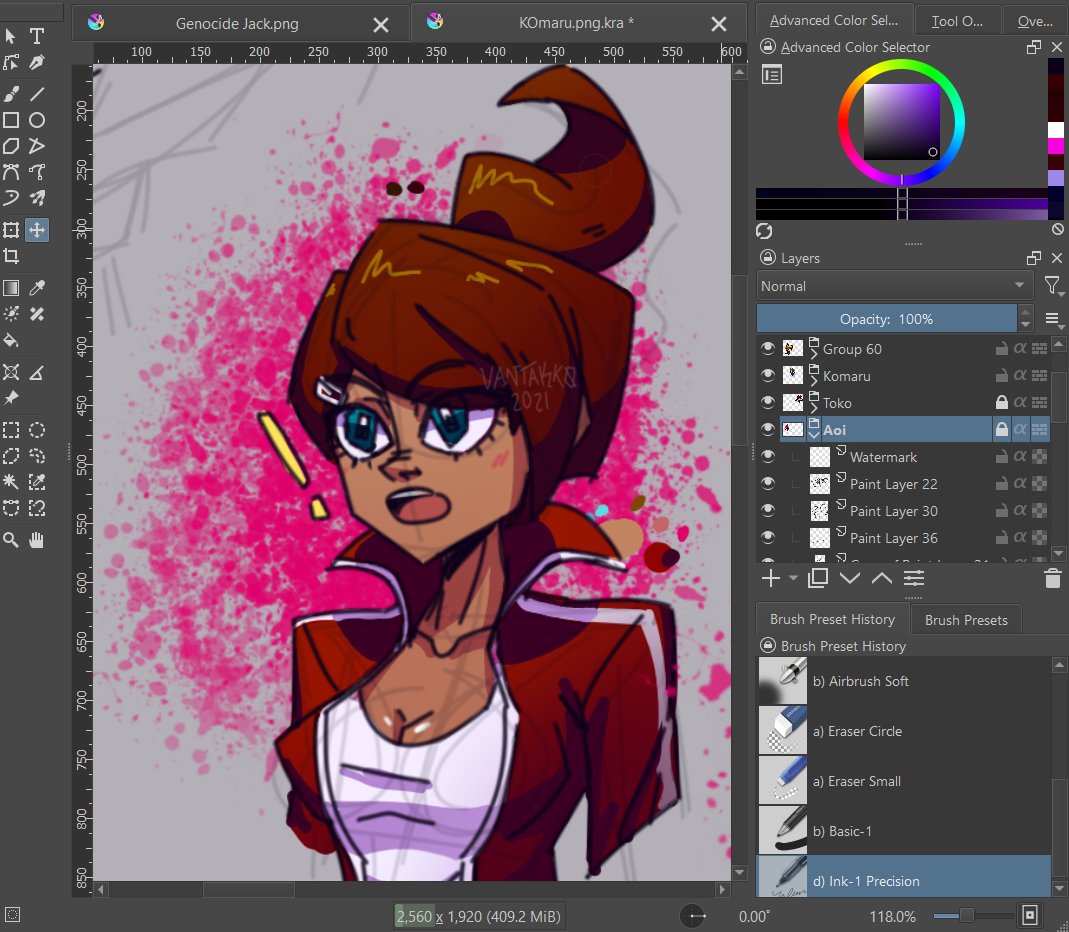
Task: Open the Brush Preset History tab
Action: [x=832, y=619]
